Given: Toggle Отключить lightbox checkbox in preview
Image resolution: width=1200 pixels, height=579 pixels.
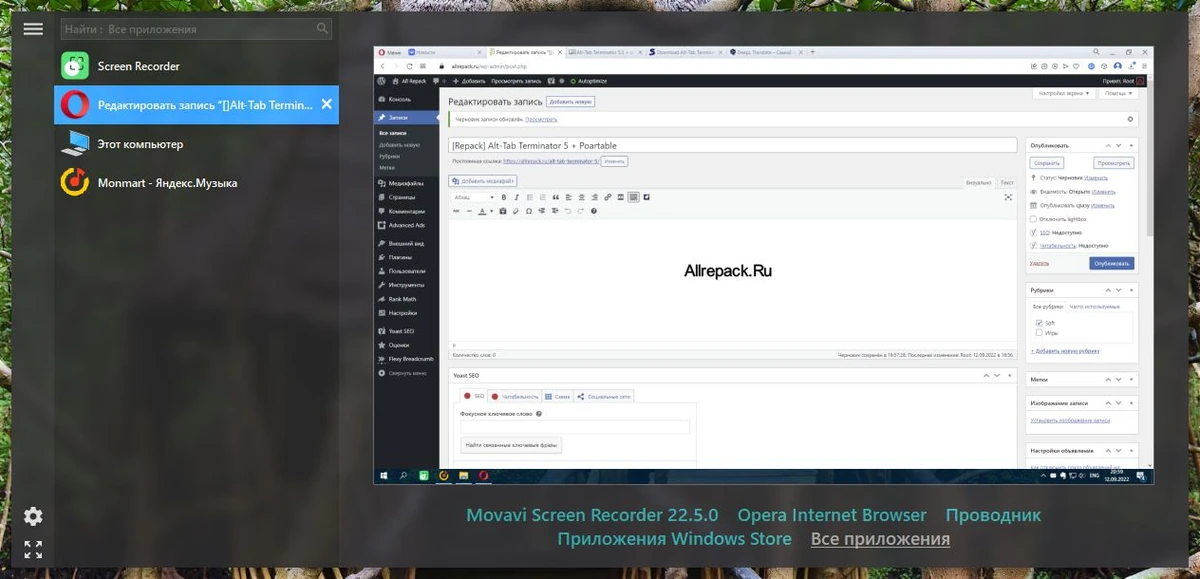Looking at the screenshot, I should click(x=1033, y=219).
